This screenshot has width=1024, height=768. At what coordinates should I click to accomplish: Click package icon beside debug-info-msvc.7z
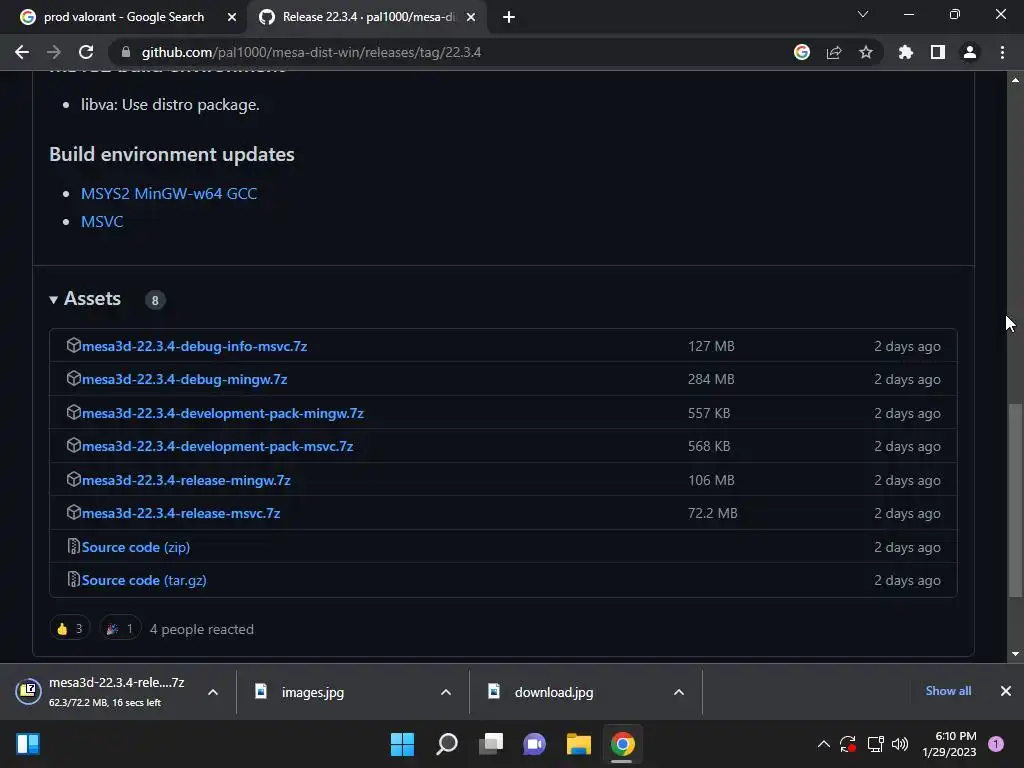click(73, 345)
